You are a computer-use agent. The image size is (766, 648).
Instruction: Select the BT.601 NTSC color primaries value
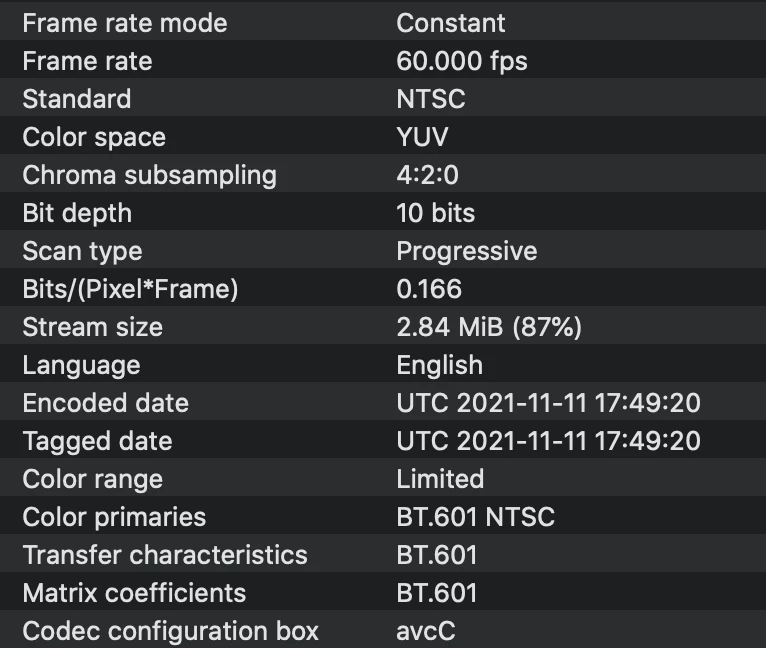point(475,517)
